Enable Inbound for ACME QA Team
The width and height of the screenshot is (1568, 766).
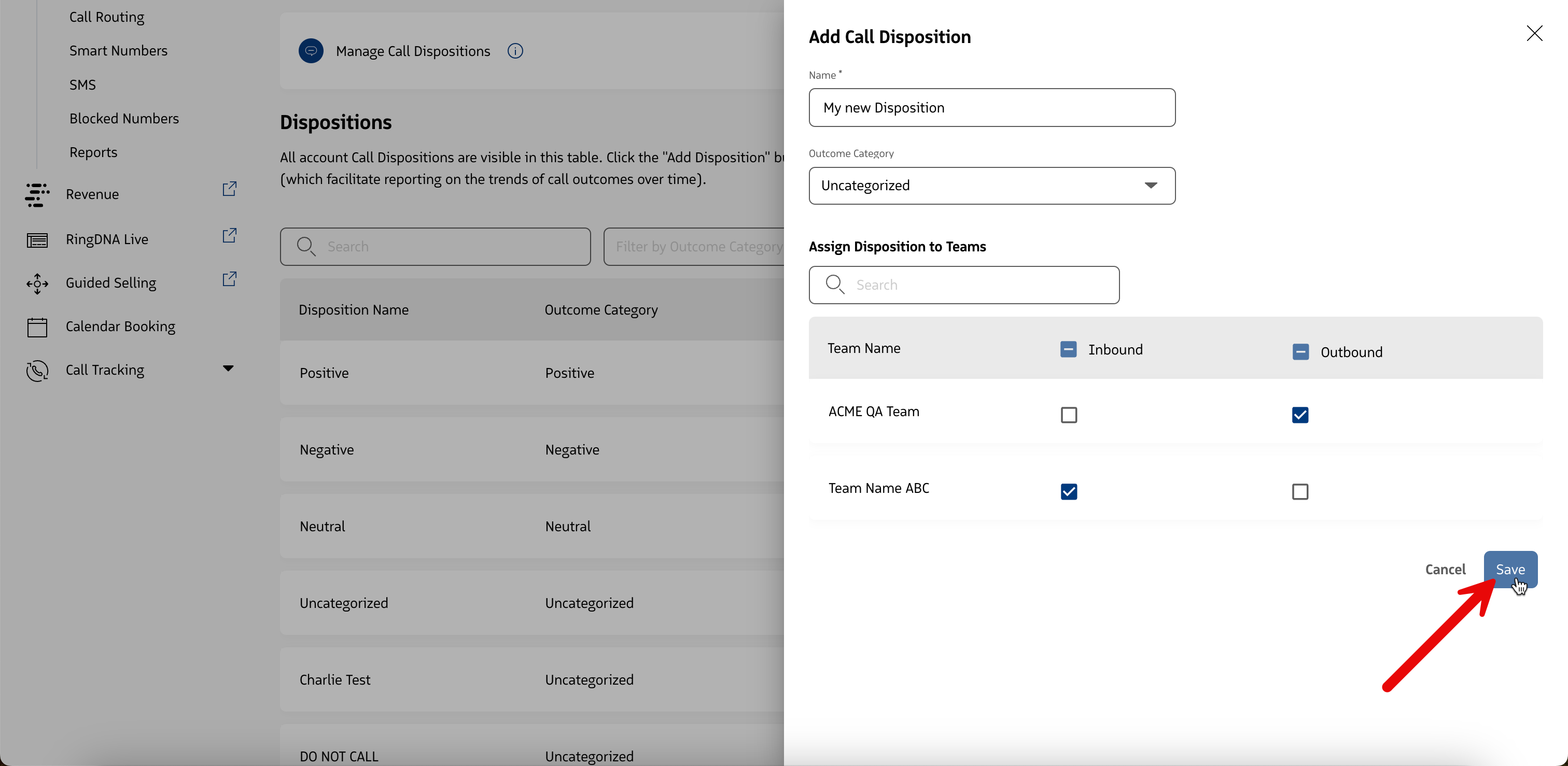(1068, 415)
